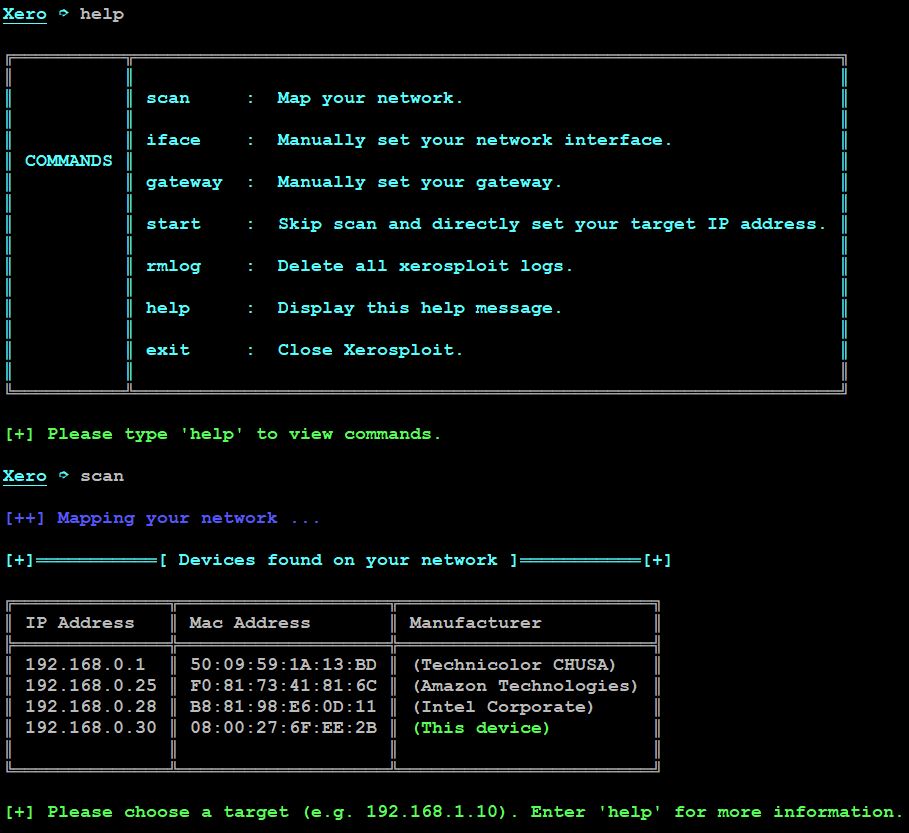Click '(Technicolor CHUSA)' manufacturer entry

click(x=514, y=664)
